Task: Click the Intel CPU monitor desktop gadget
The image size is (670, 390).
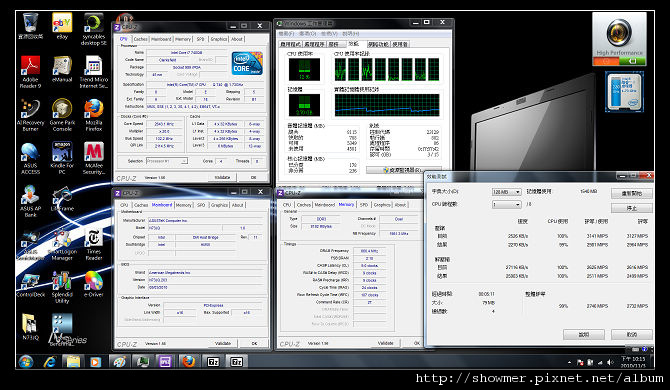Action: (624, 92)
